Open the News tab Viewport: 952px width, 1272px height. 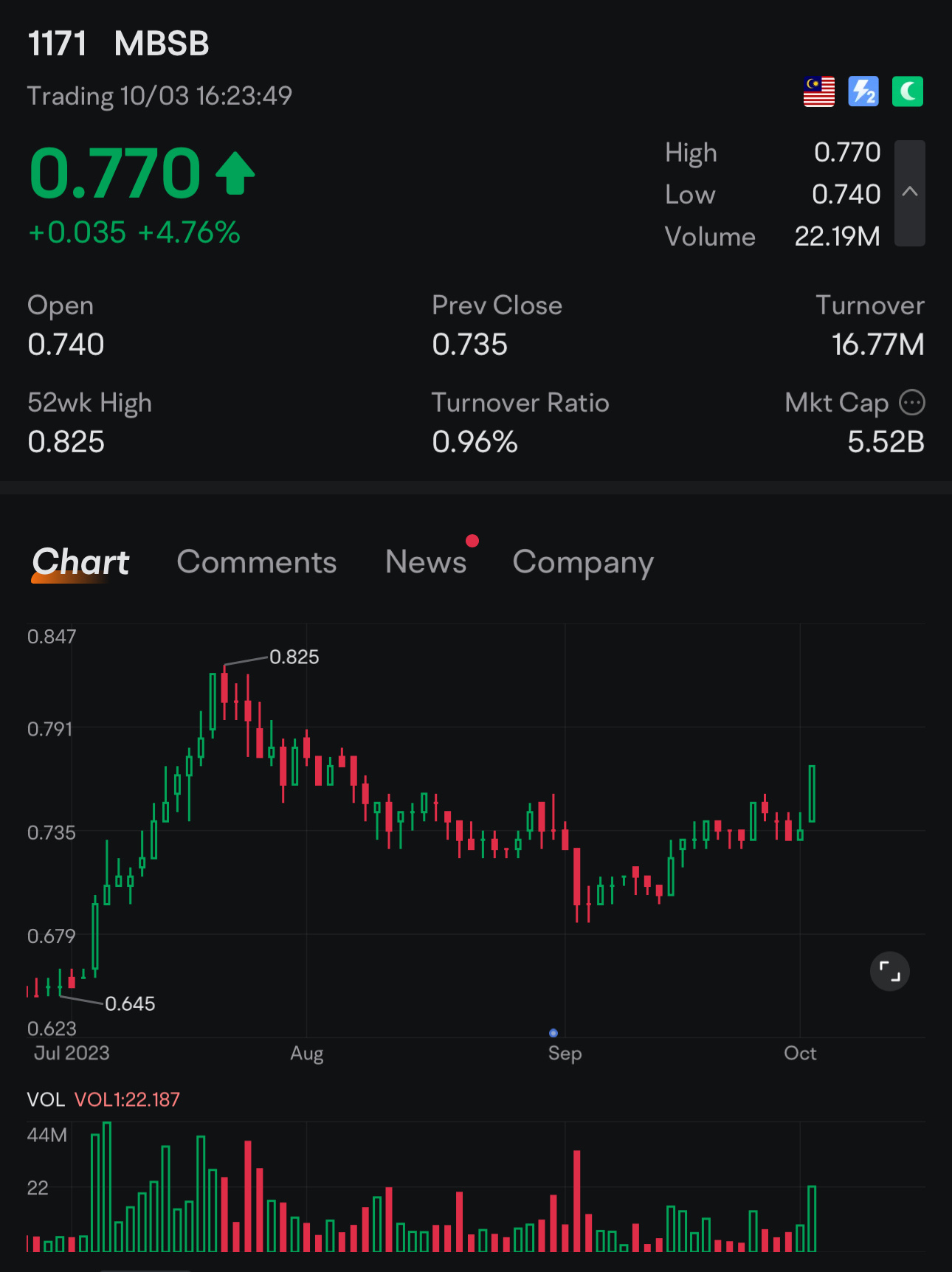(426, 562)
